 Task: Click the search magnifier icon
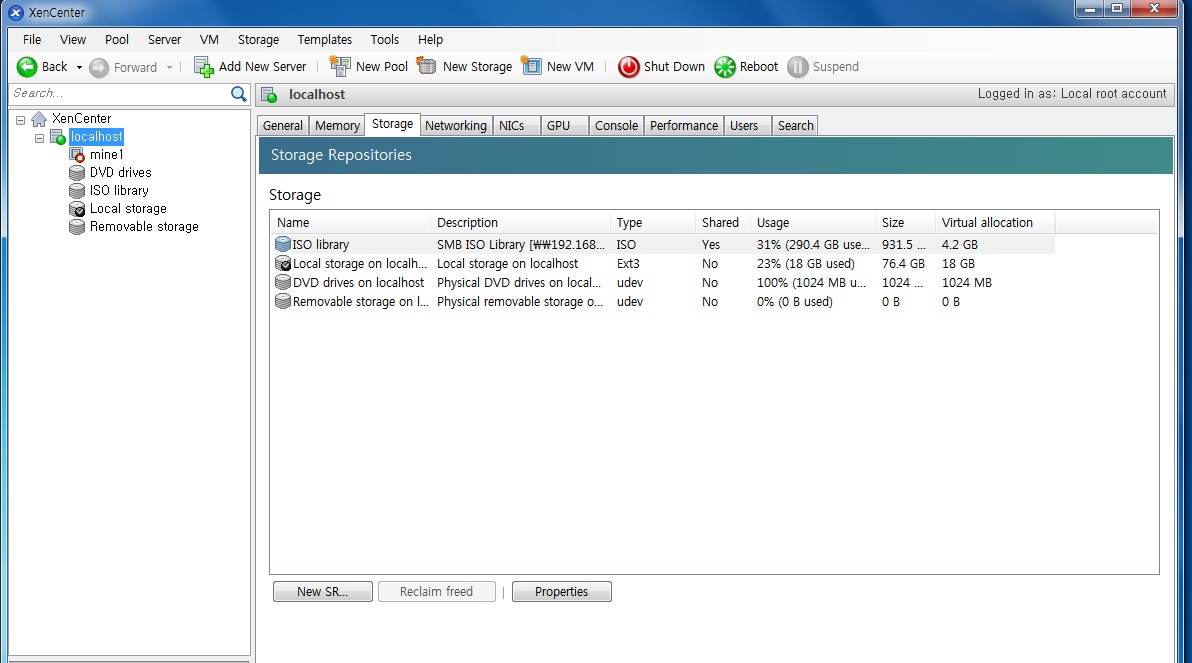coord(239,94)
